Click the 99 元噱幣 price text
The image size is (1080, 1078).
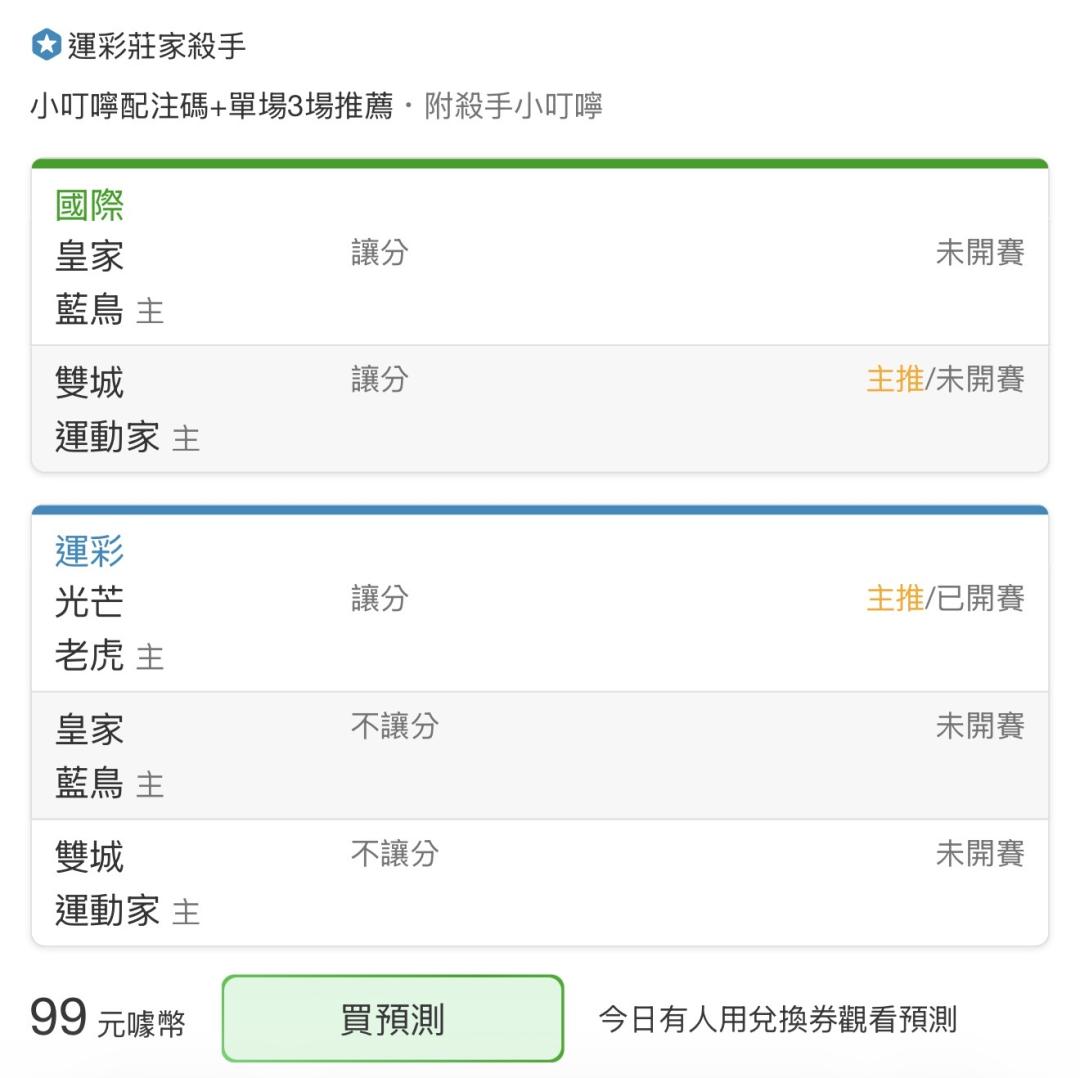click(x=108, y=1019)
